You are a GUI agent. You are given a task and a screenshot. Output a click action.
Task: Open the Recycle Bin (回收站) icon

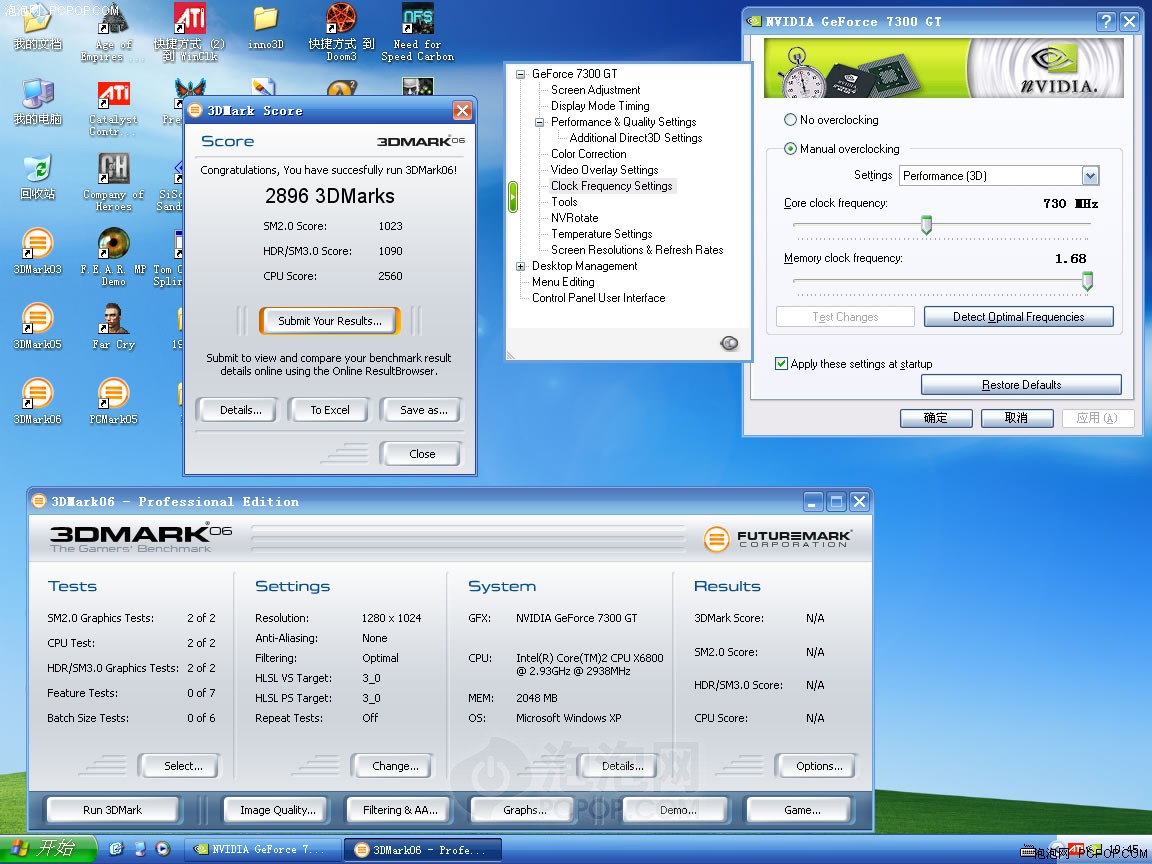click(x=37, y=176)
